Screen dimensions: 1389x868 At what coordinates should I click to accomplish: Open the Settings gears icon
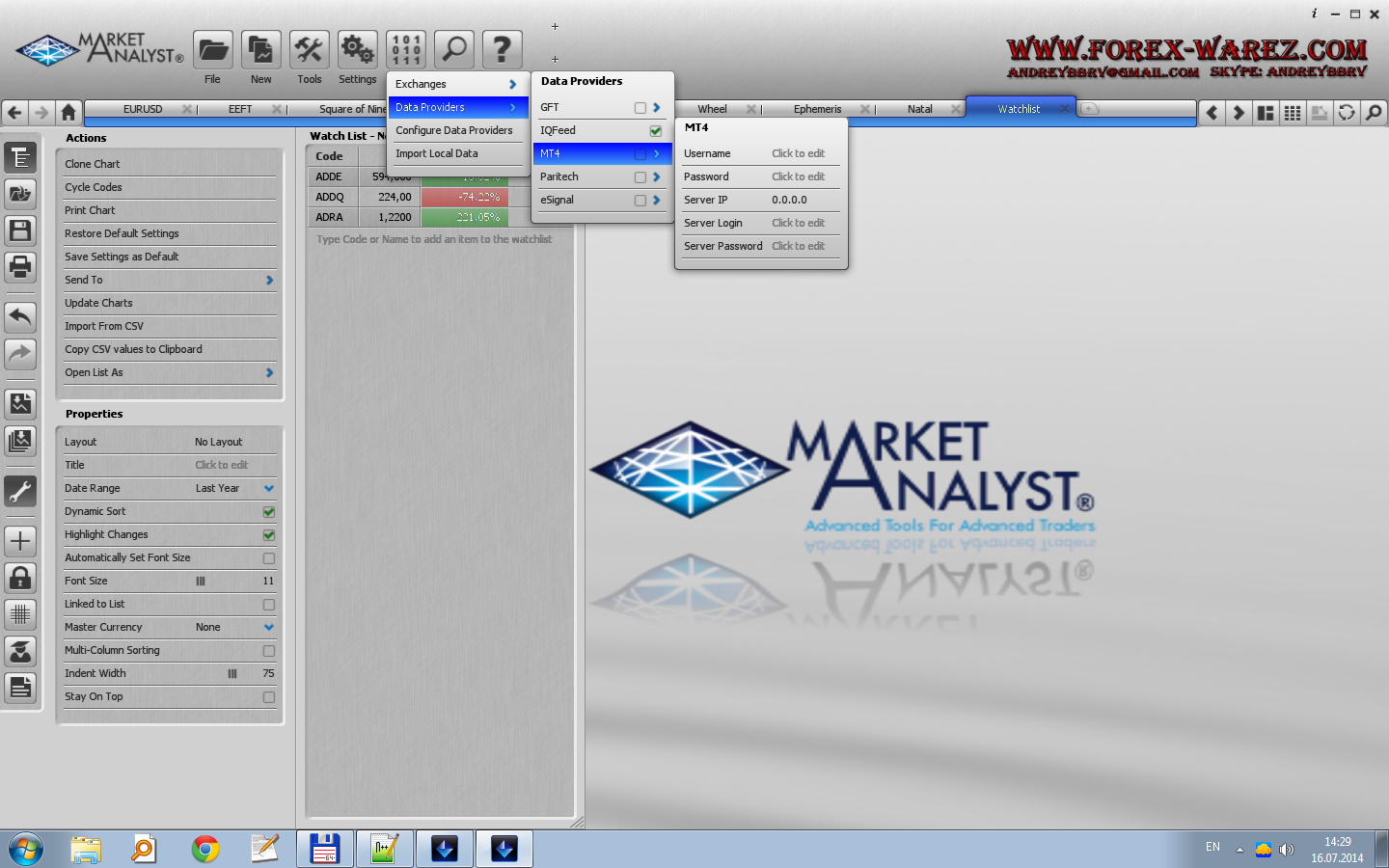(x=358, y=50)
